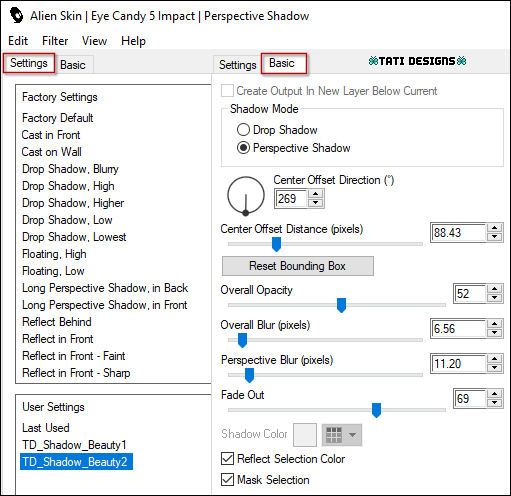Click the direction dial for Center Offset
511x496 pixels.
(x=246, y=195)
